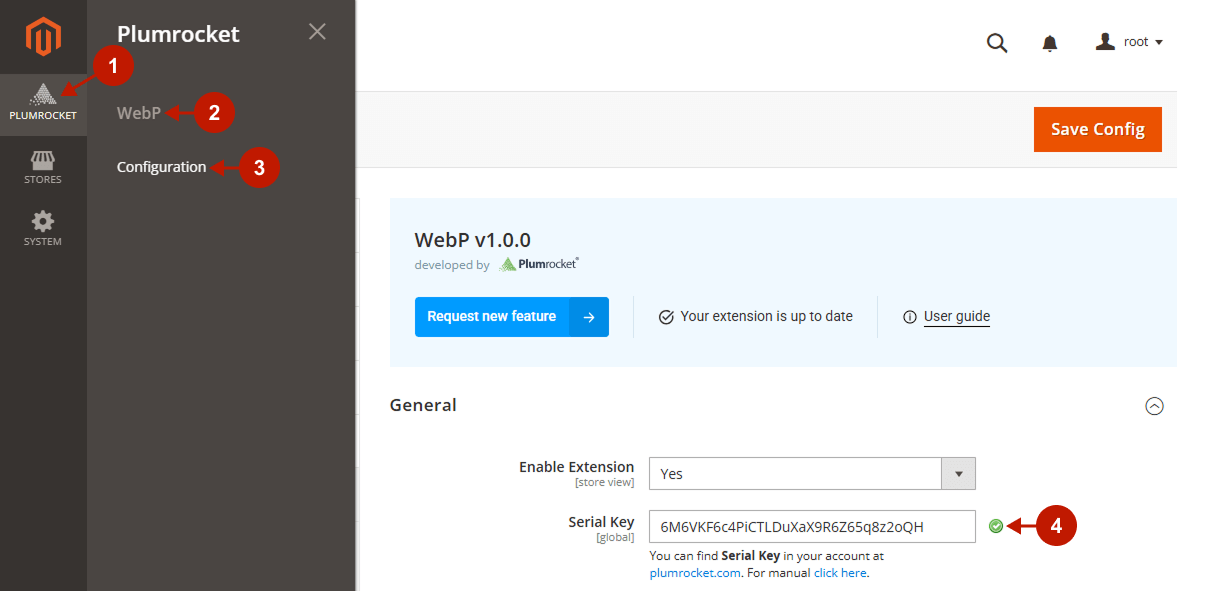1206x591 pixels.
Task: Click the green serial key validation checkmark
Action: (995, 526)
